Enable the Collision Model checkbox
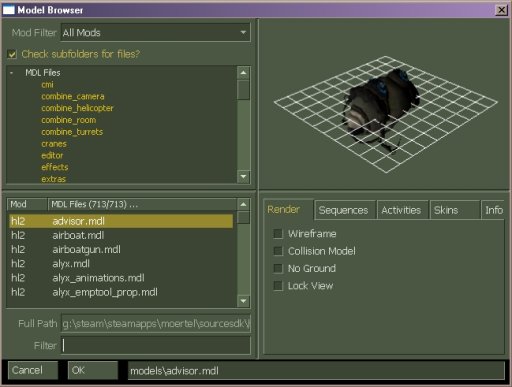The width and height of the screenshot is (512, 387). [278, 251]
